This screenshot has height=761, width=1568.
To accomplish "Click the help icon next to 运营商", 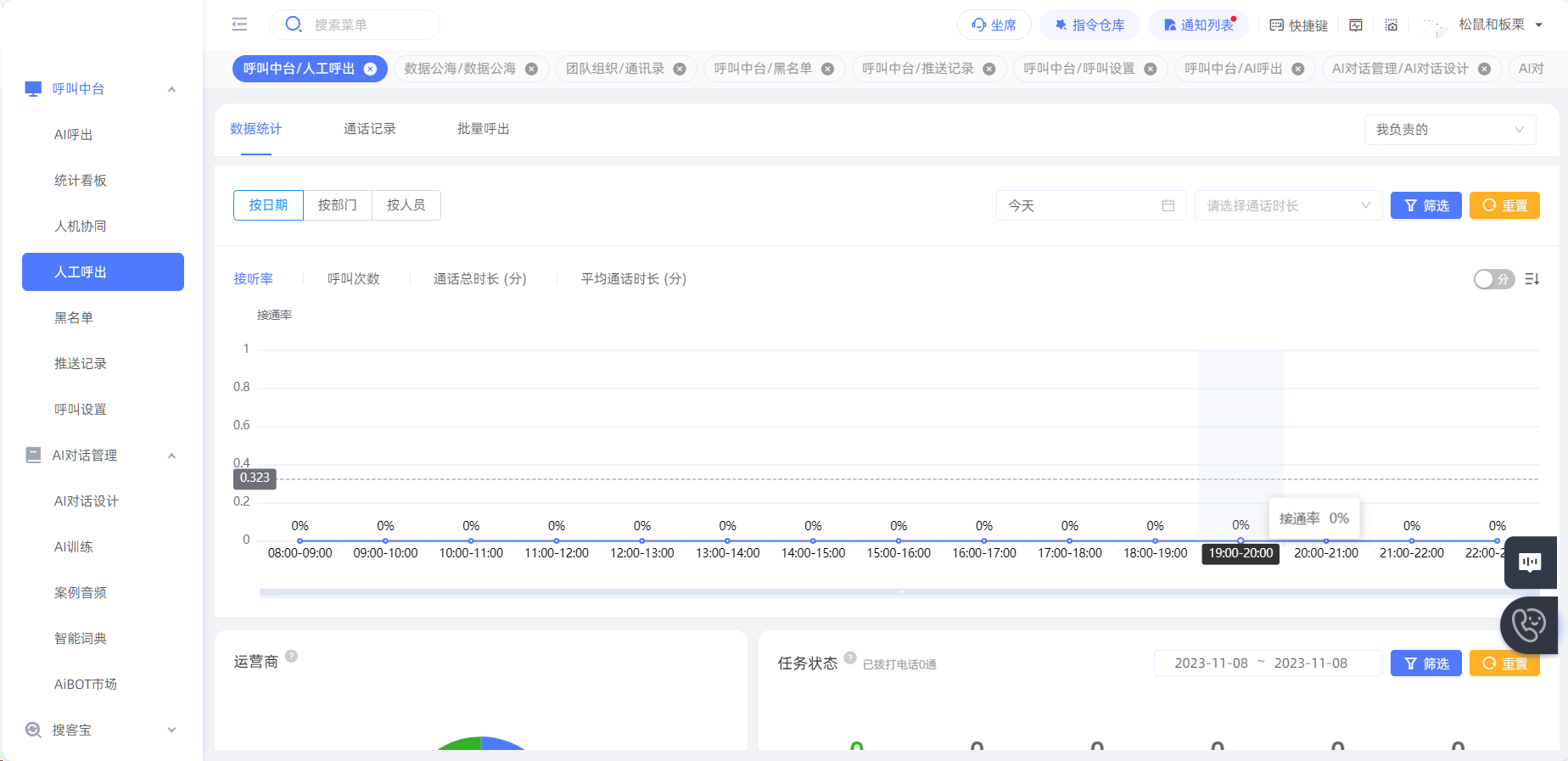I will point(291,656).
